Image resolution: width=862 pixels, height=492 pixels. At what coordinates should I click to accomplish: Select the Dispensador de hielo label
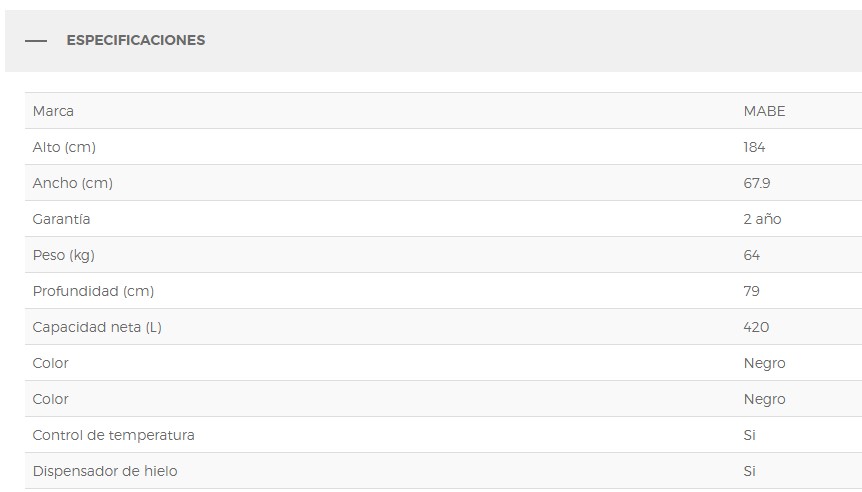(x=105, y=471)
